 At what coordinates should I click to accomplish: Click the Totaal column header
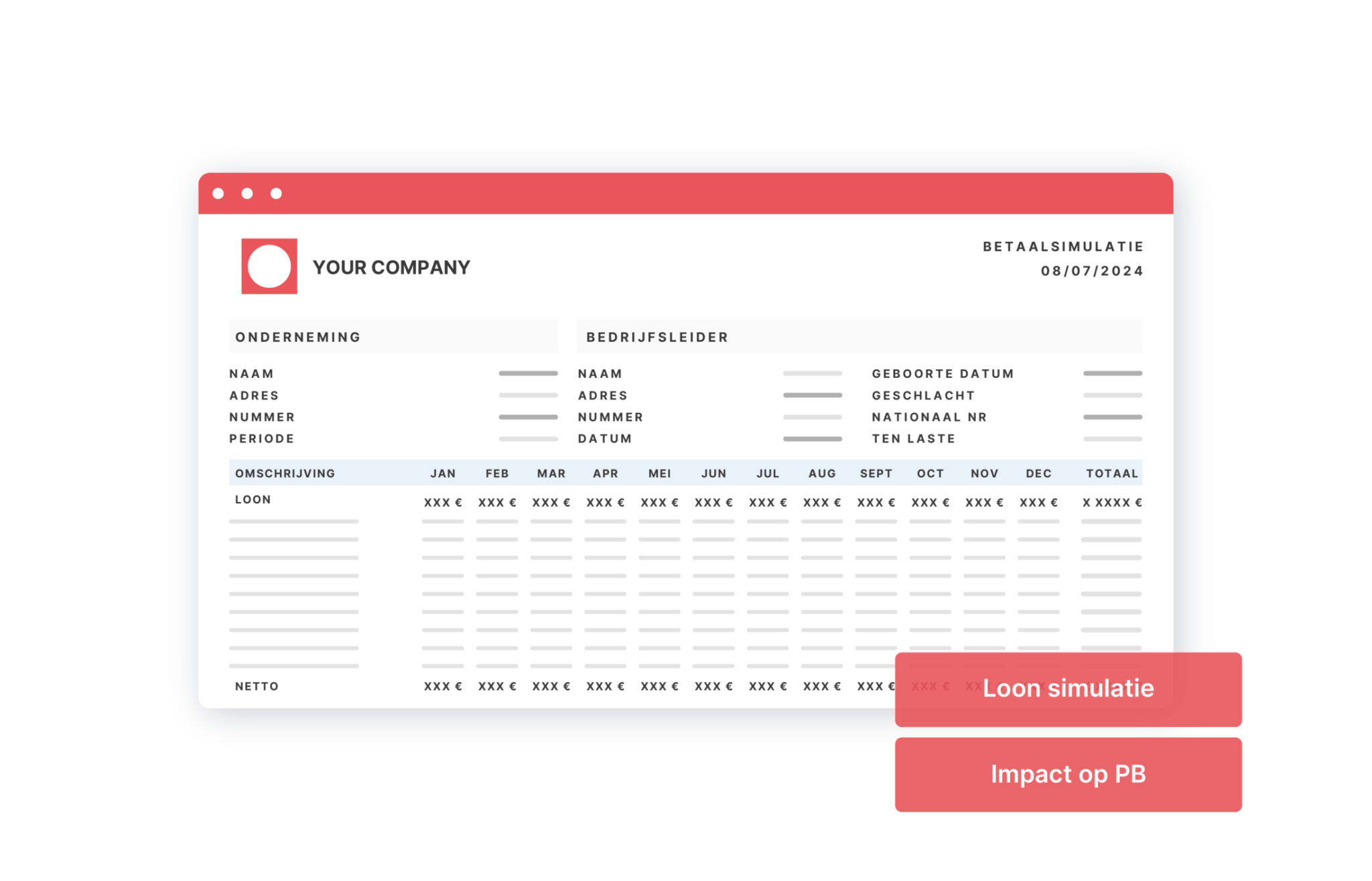pos(1112,474)
